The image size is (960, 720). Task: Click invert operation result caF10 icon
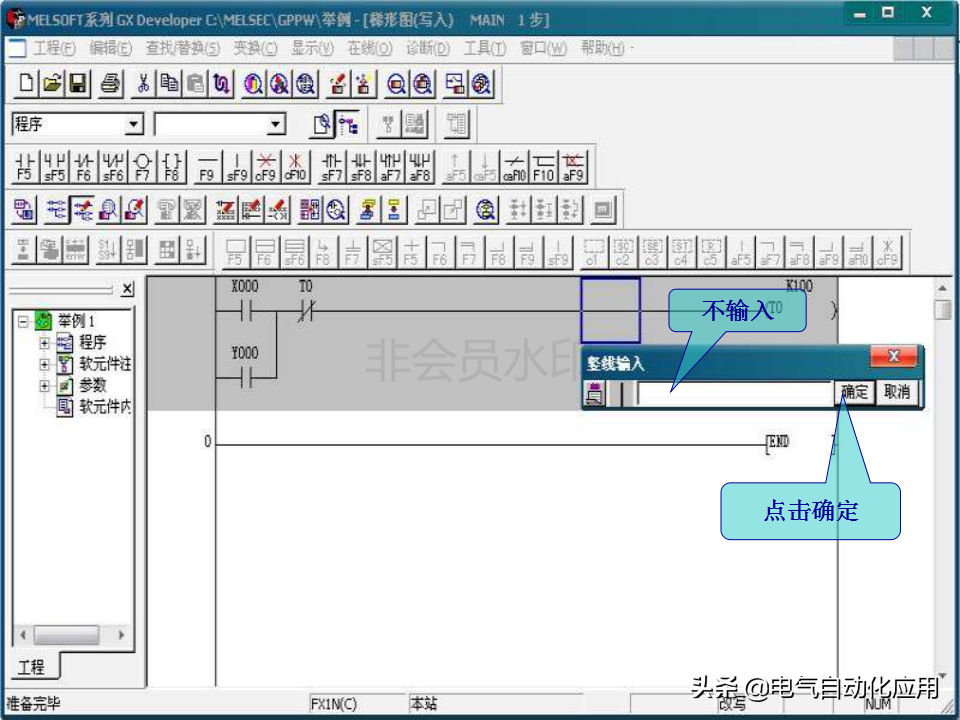pyautogui.click(x=514, y=167)
